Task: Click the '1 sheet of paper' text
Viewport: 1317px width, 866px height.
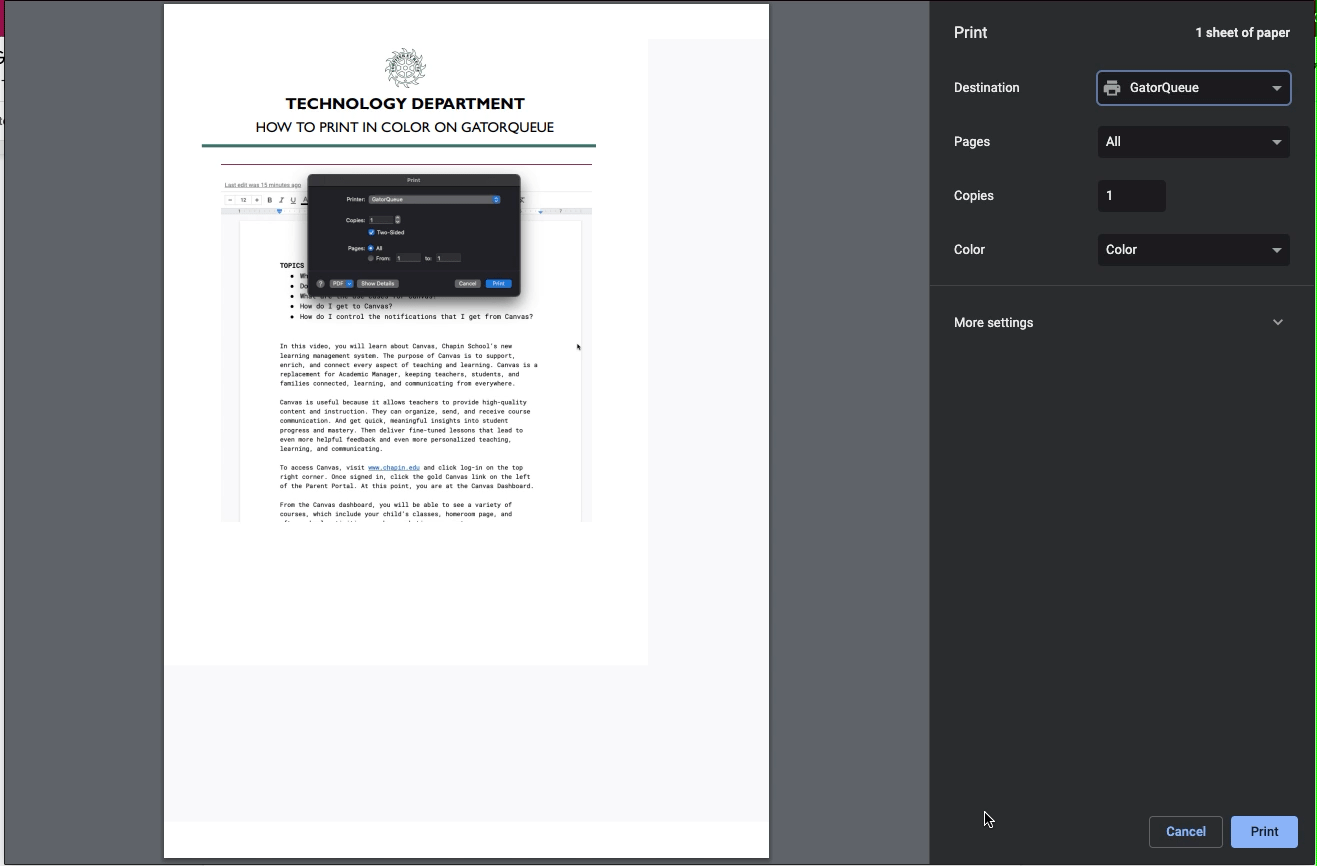Action: point(1242,33)
